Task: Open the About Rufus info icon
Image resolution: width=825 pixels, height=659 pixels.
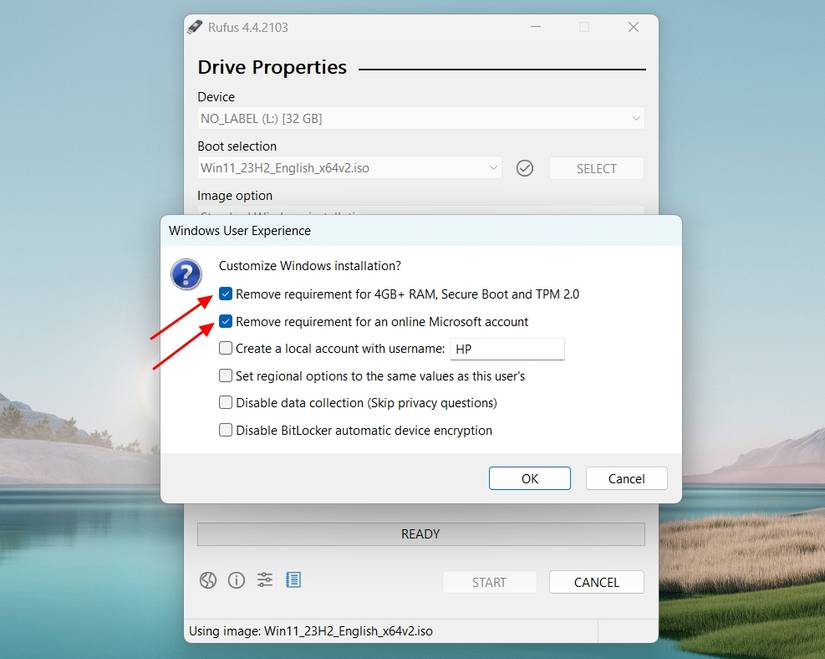Action: tap(236, 580)
